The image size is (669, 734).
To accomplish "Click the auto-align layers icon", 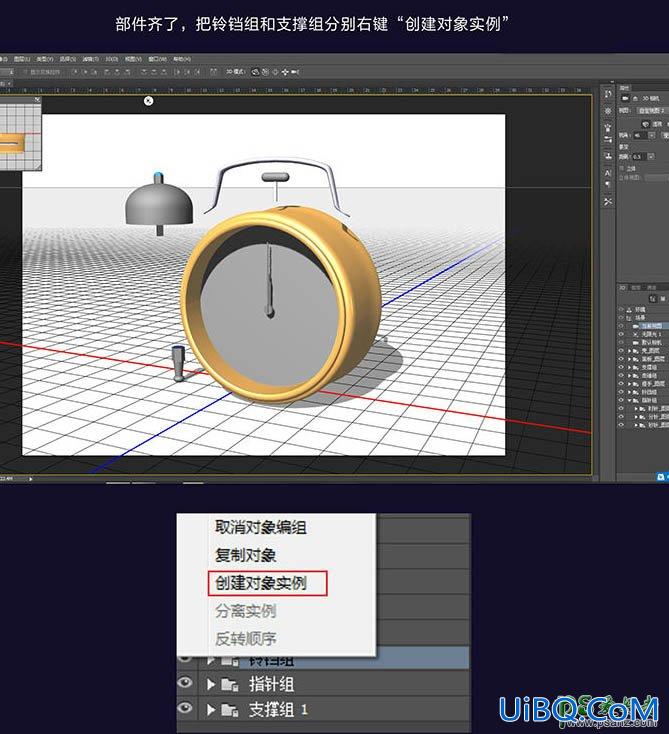I will 213,72.
